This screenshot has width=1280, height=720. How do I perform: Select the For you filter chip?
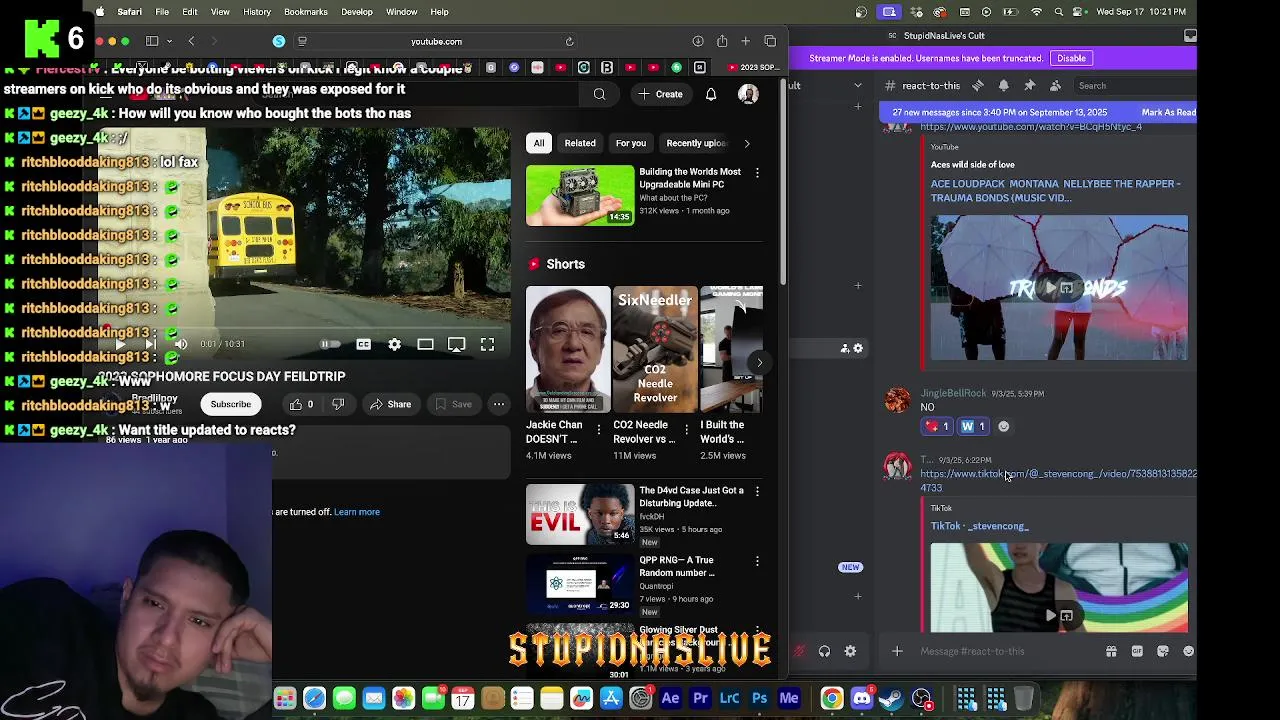click(x=631, y=143)
